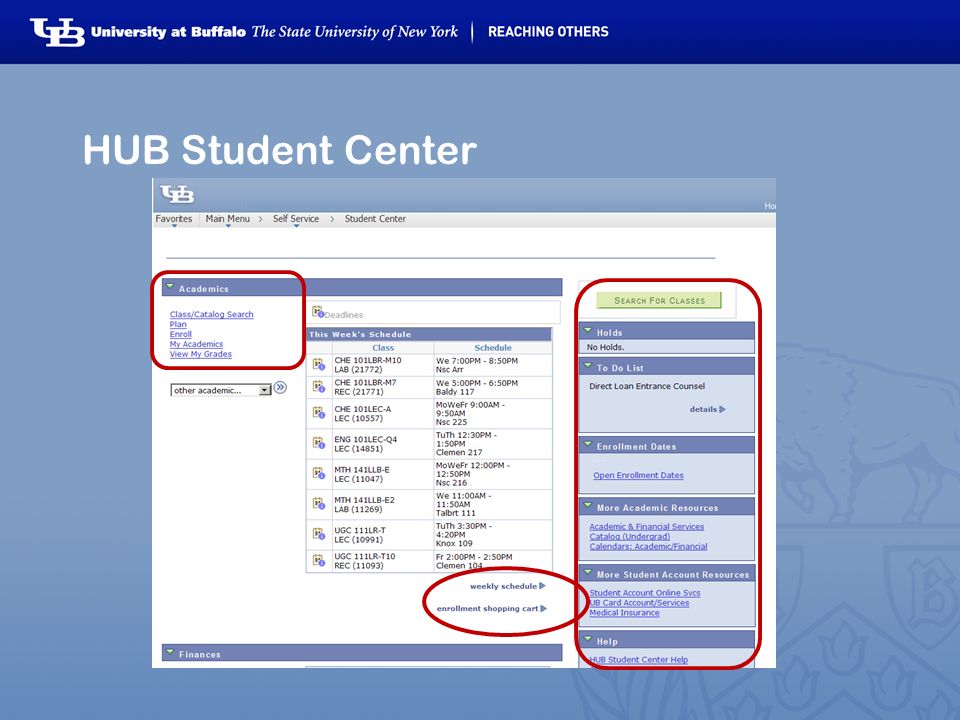960x720 pixels.
Task: Click Direct Loan Entrance Counsel item
Action: coord(647,386)
